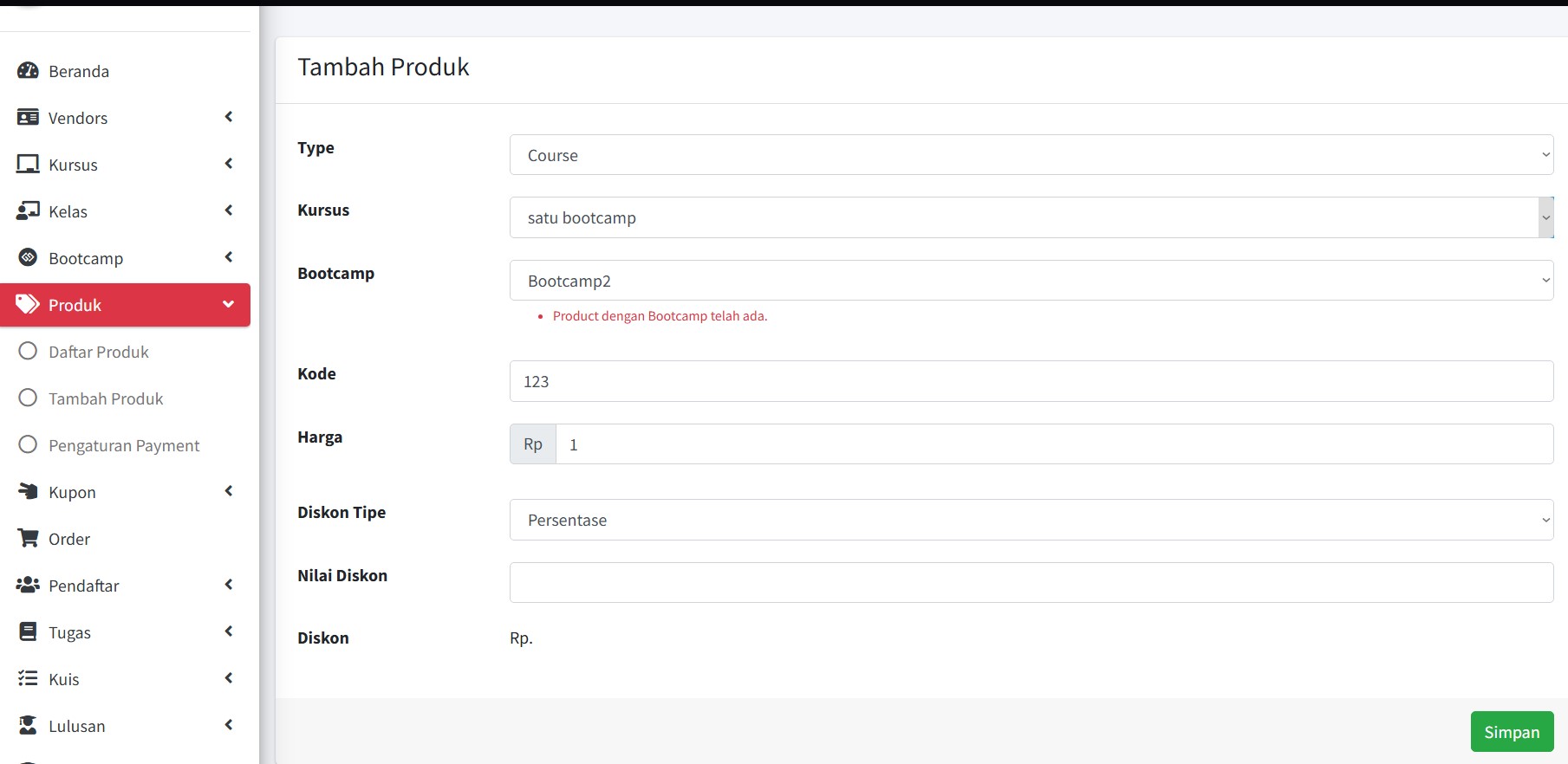Click the Tugas book icon
This screenshot has height=764, width=1568.
tap(28, 632)
